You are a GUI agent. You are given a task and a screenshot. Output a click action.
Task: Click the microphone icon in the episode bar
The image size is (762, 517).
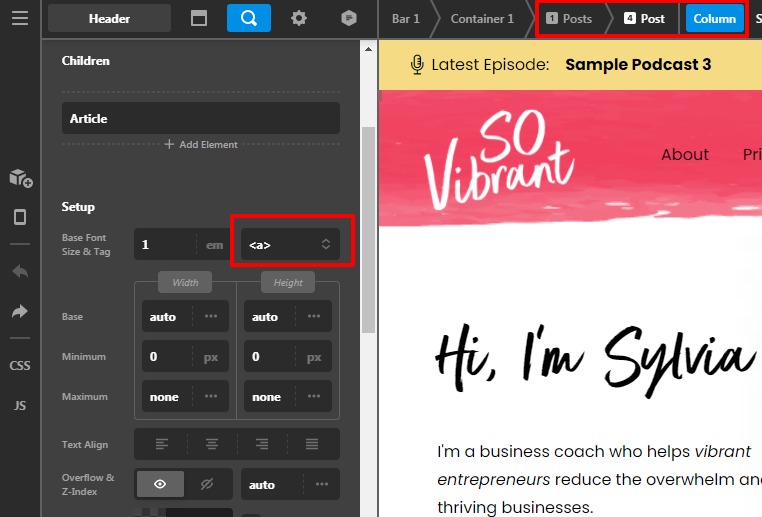tap(417, 65)
